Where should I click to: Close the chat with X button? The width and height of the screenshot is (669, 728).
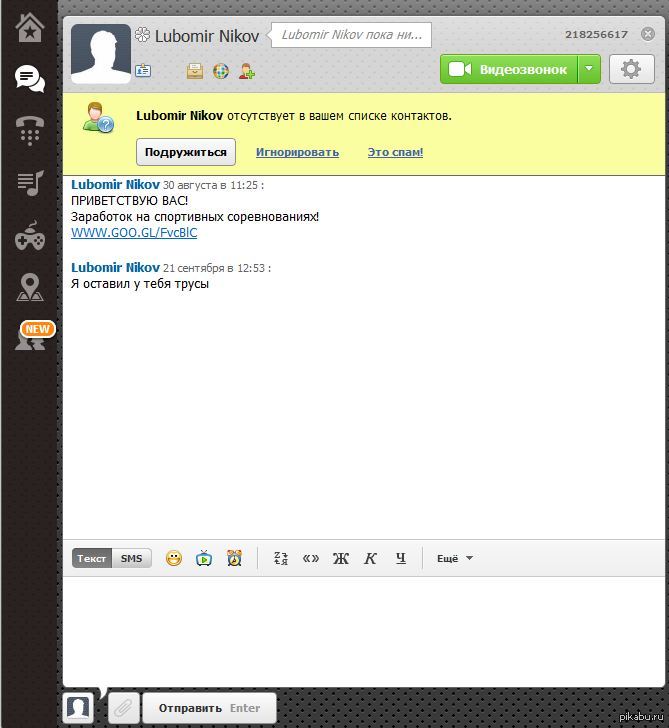648,34
